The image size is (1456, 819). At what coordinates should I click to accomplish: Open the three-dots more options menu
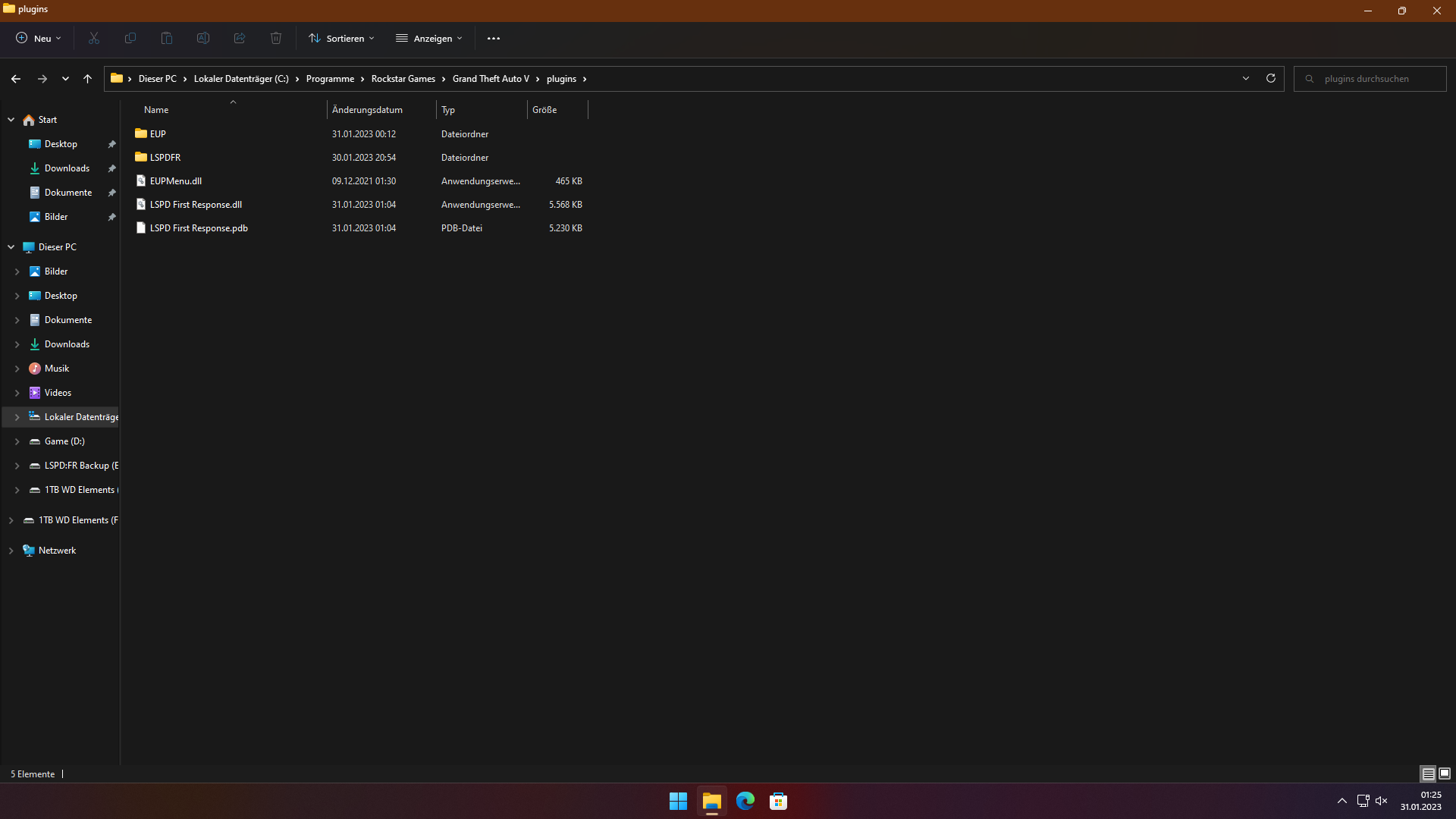click(494, 38)
